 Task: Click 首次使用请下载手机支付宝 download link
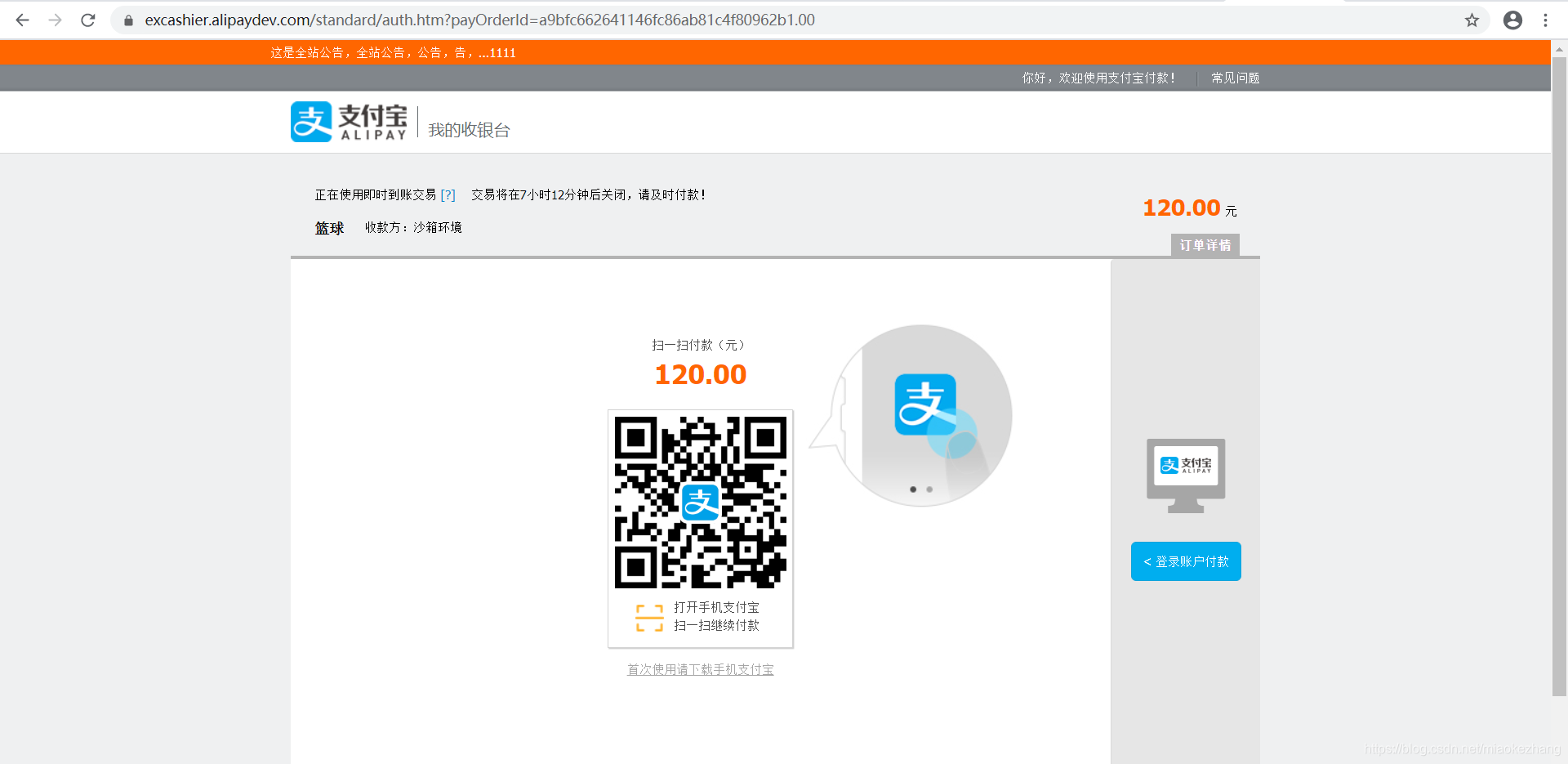(x=701, y=669)
